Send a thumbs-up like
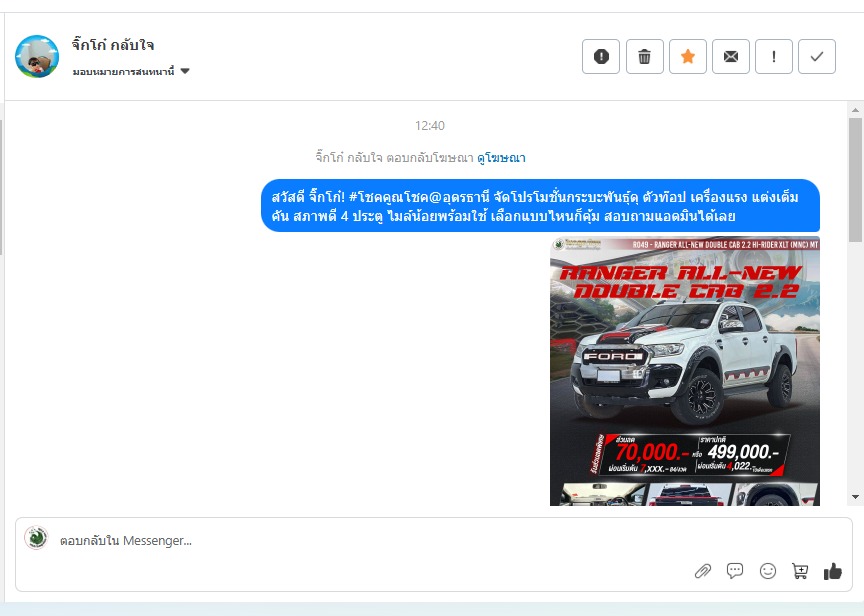The image size is (864, 616). pyautogui.click(x=833, y=571)
